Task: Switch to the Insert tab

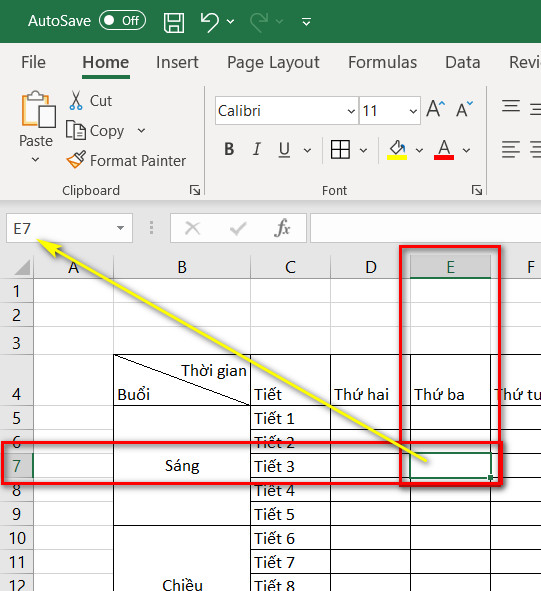Action: point(177,62)
